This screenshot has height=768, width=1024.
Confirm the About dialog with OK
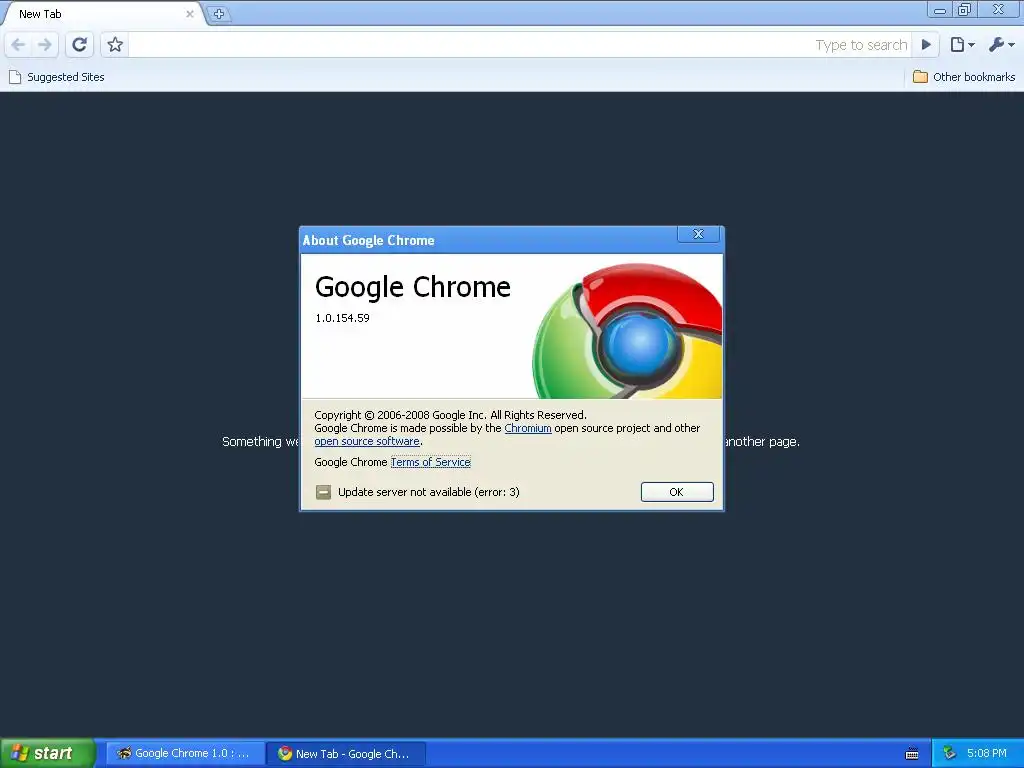pyautogui.click(x=677, y=492)
